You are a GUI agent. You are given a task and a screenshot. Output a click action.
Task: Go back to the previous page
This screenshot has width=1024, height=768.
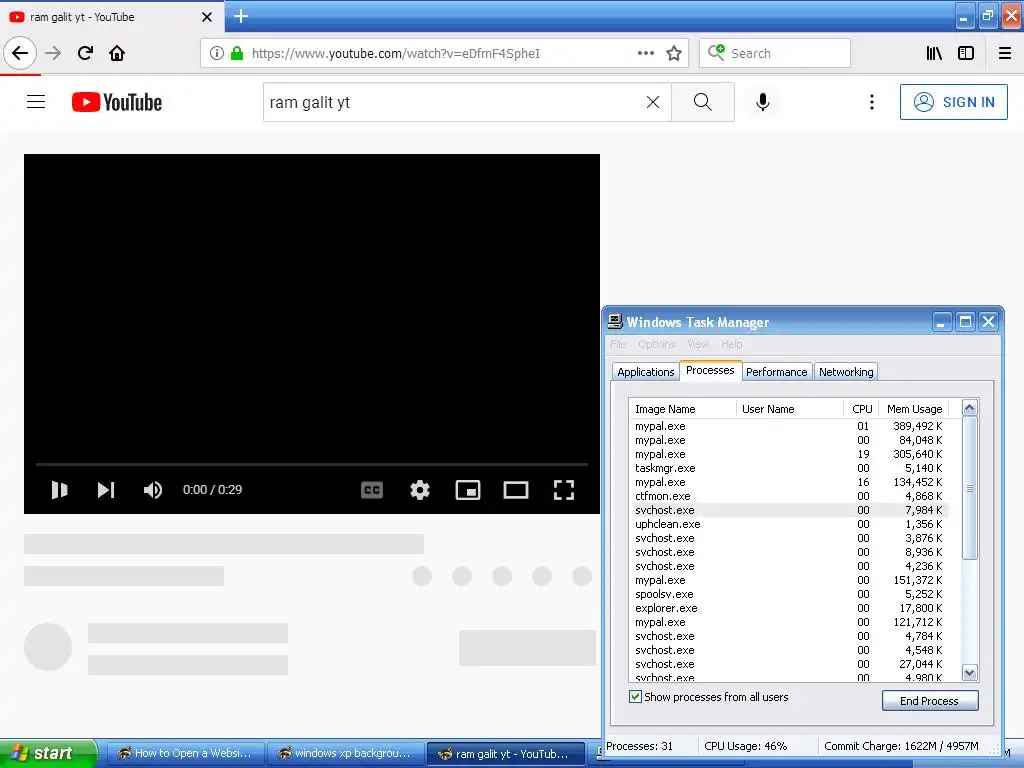pyautogui.click(x=20, y=53)
